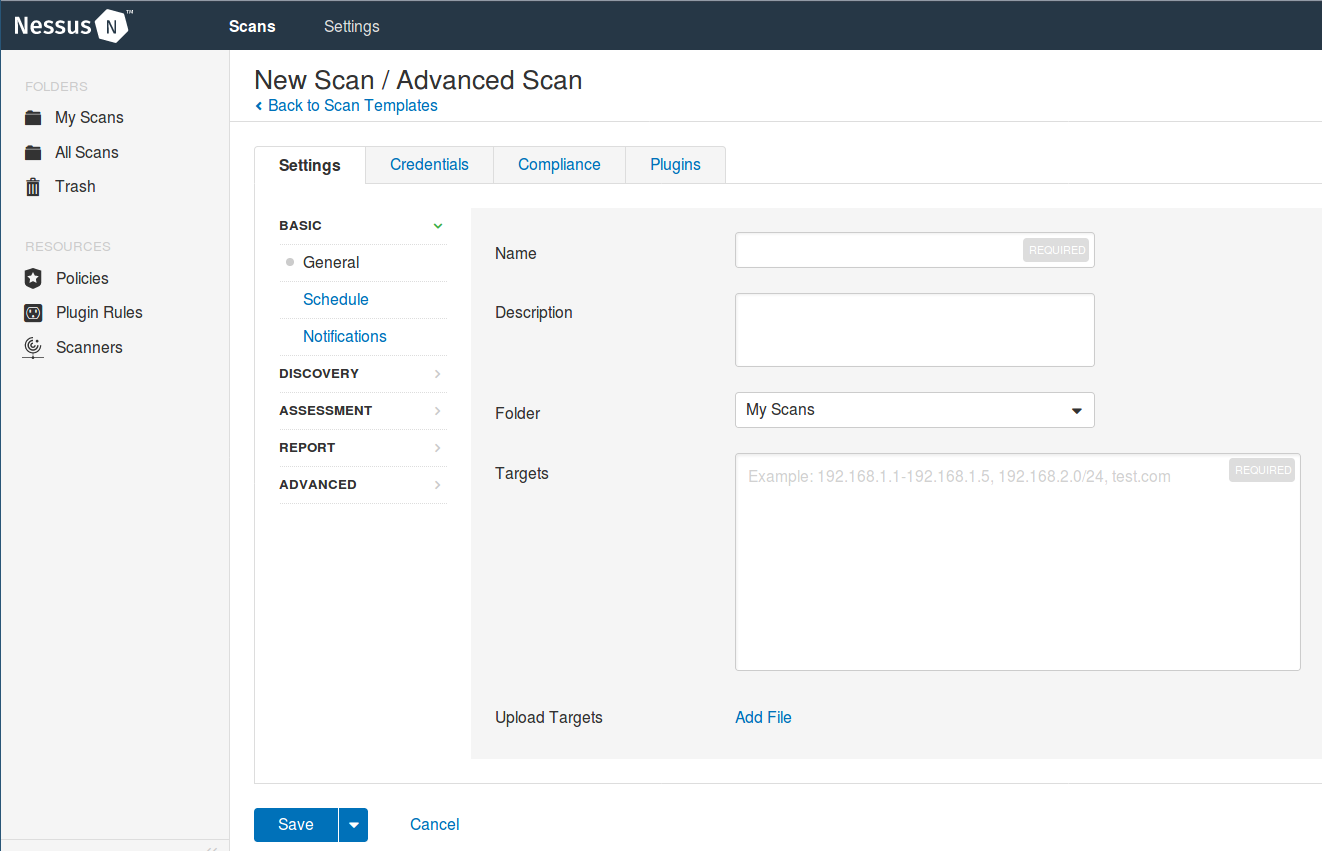Open the Schedule settings
Viewport: 1322px width, 851px height.
(x=336, y=300)
